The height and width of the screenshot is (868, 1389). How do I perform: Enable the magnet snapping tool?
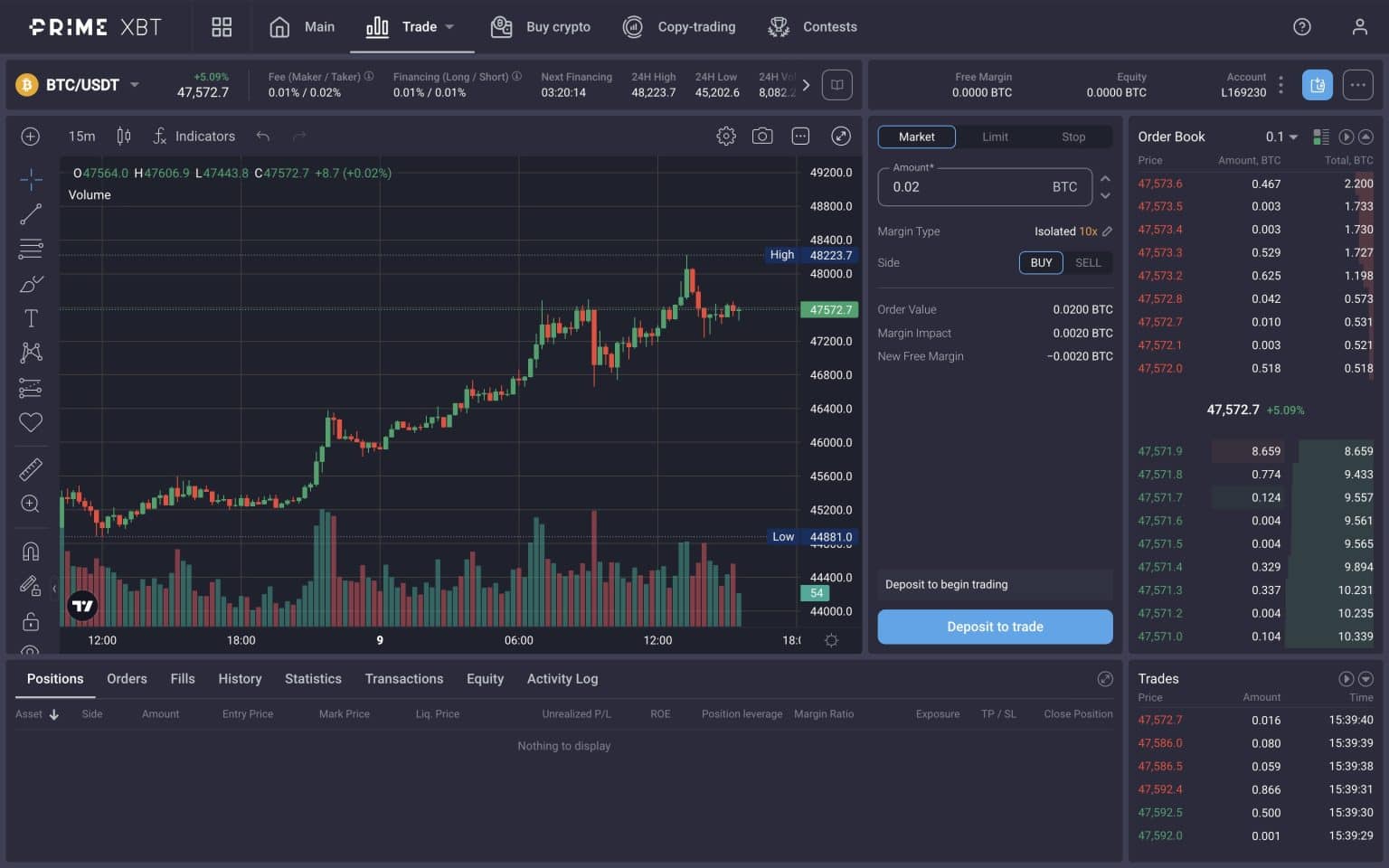click(x=30, y=550)
